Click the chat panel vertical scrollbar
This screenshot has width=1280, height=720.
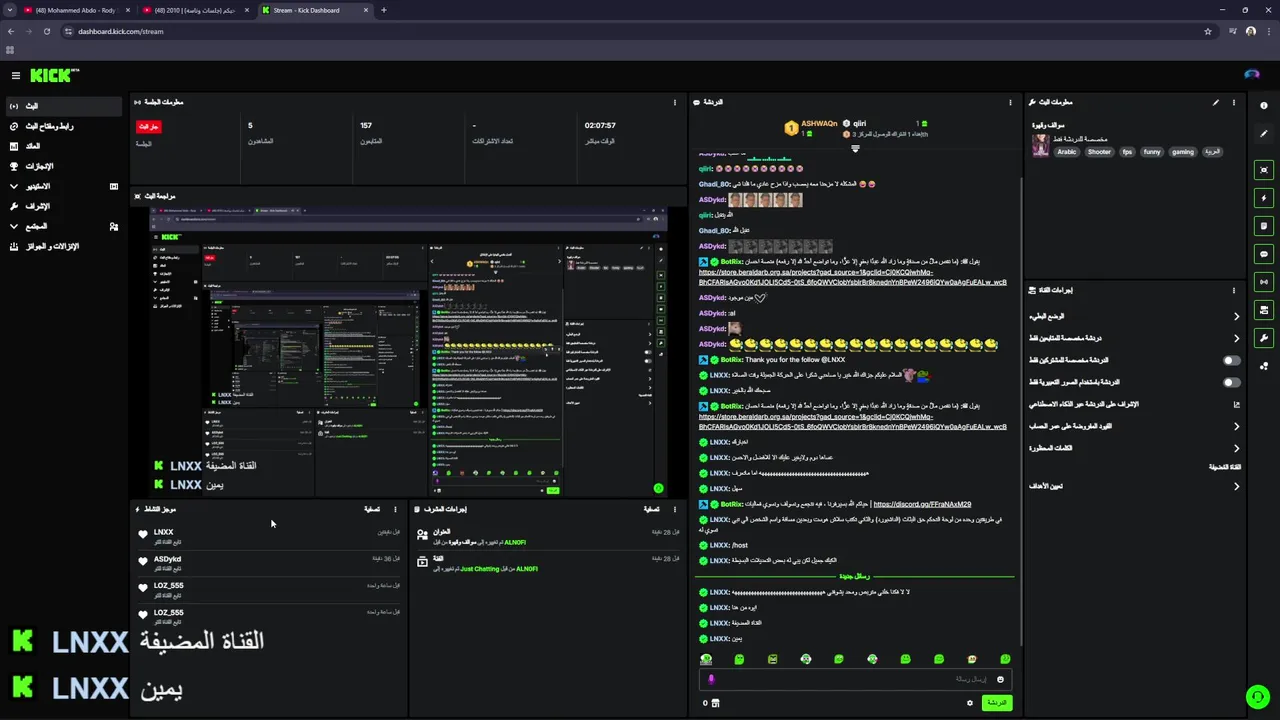coord(1021,410)
